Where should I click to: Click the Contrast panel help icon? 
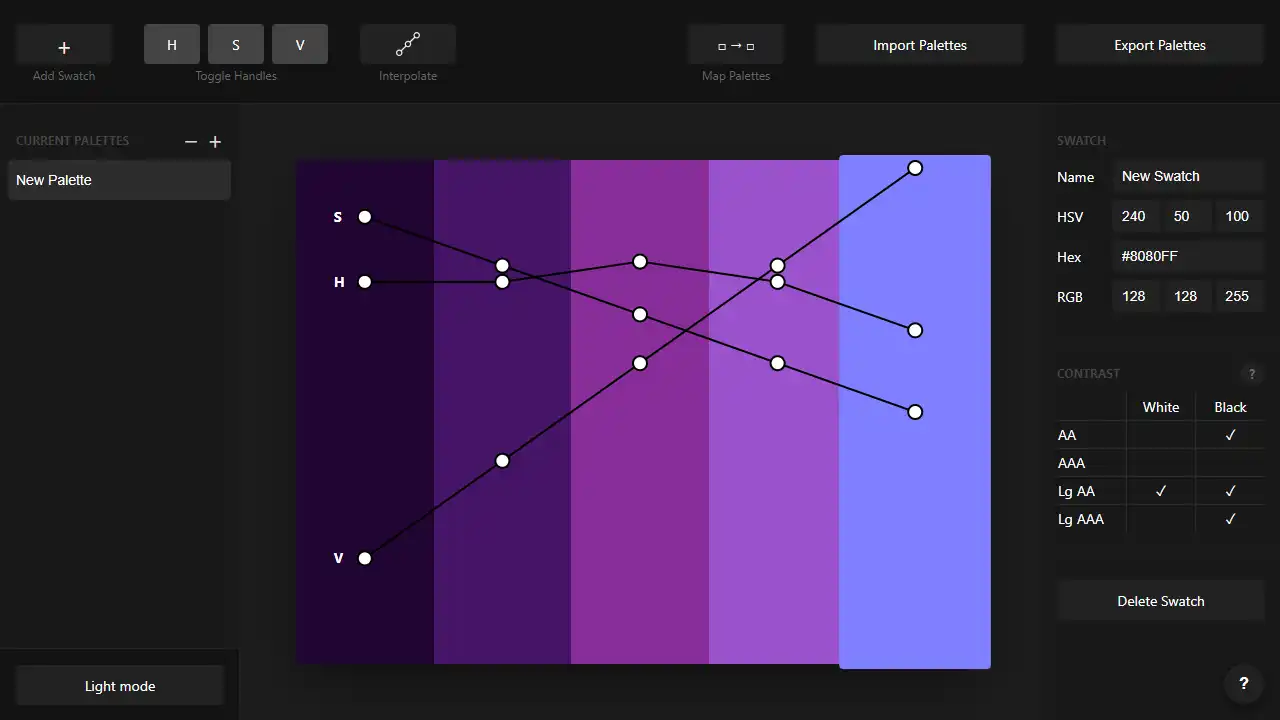1252,373
